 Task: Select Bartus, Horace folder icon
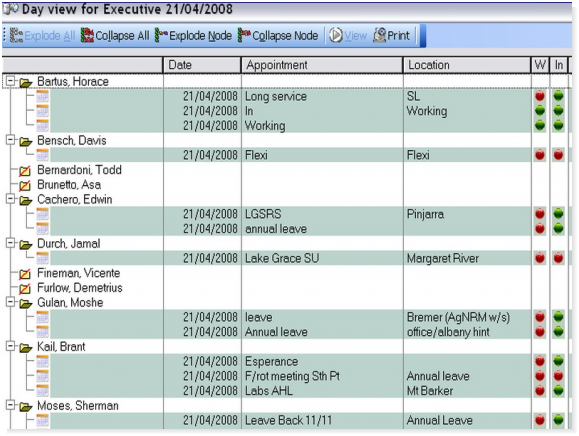pyautogui.click(x=26, y=82)
